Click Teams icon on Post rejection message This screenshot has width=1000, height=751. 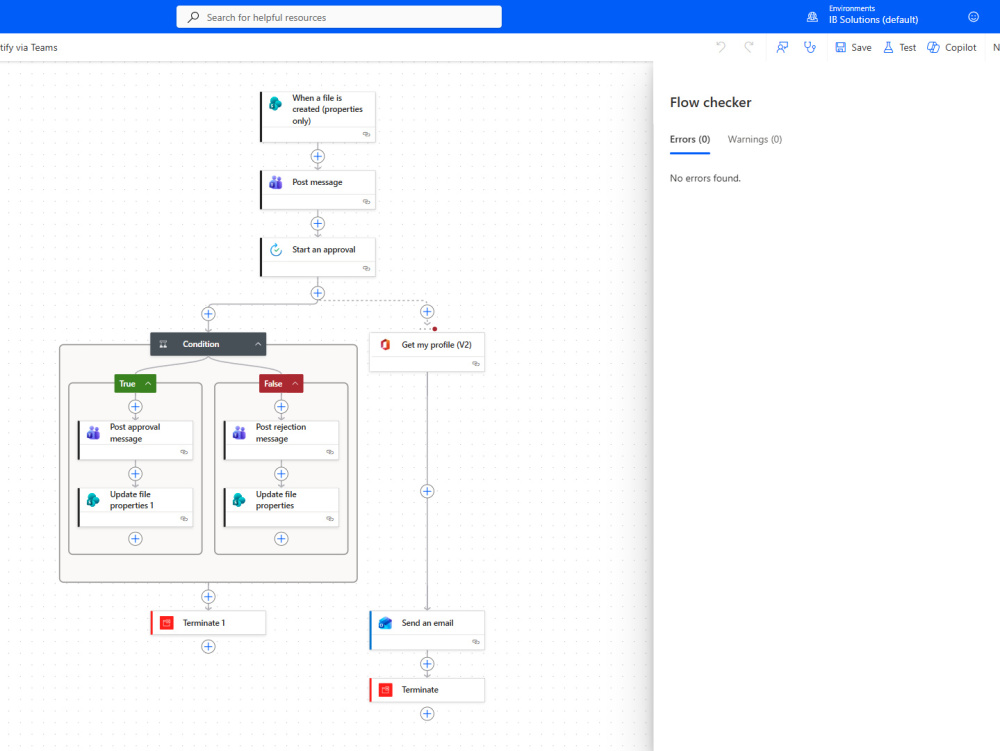click(x=239, y=433)
